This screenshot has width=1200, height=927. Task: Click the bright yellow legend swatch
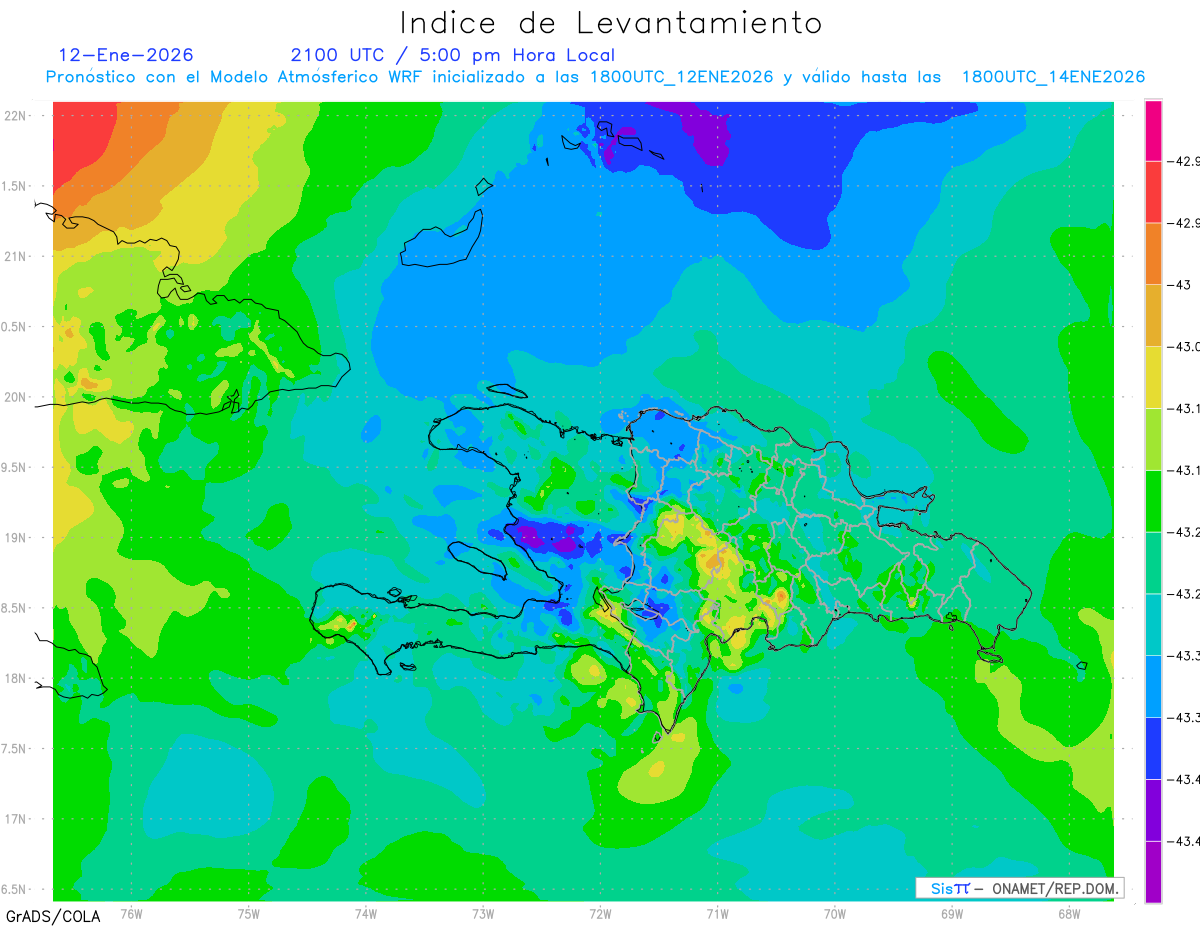pyautogui.click(x=1153, y=377)
